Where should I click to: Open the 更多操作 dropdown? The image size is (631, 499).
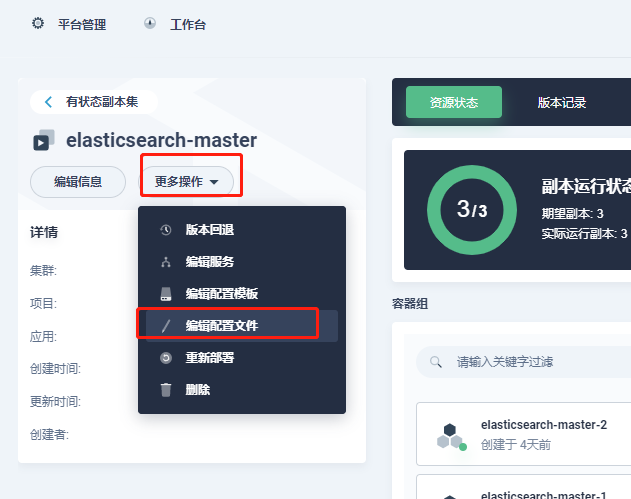coord(186,182)
